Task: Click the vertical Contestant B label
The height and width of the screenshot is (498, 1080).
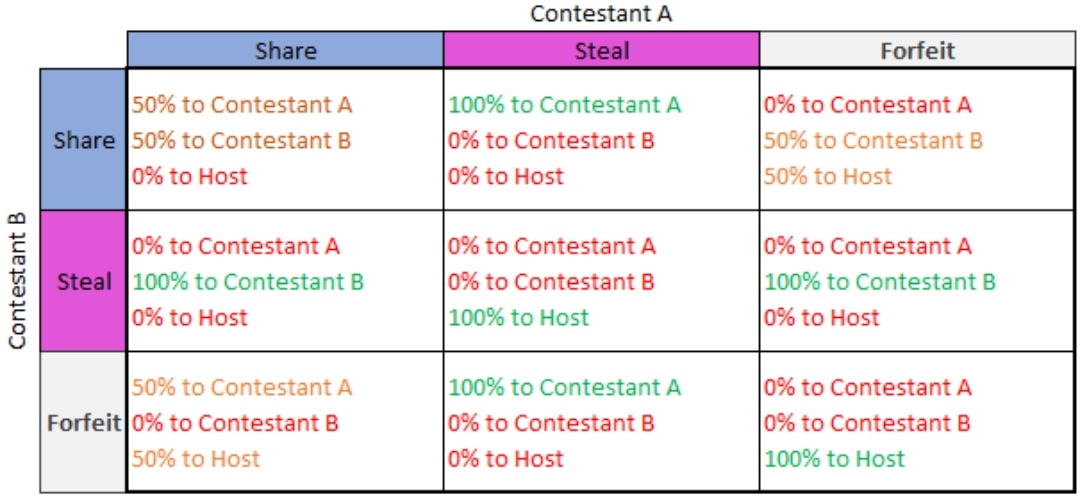Action: point(17,280)
